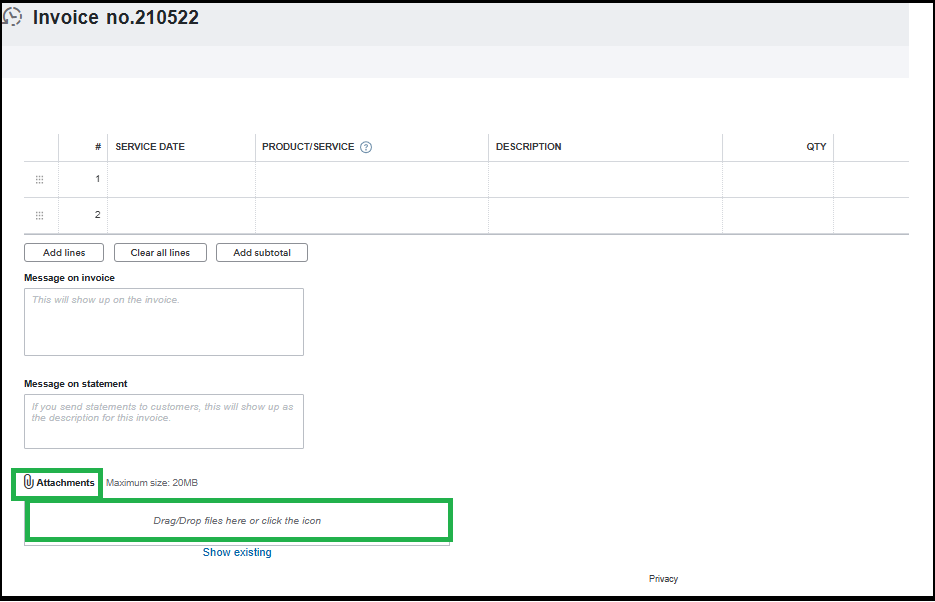Select the Service Date cell in line 2
Viewport: 935px width, 602px height.
[x=181, y=215]
